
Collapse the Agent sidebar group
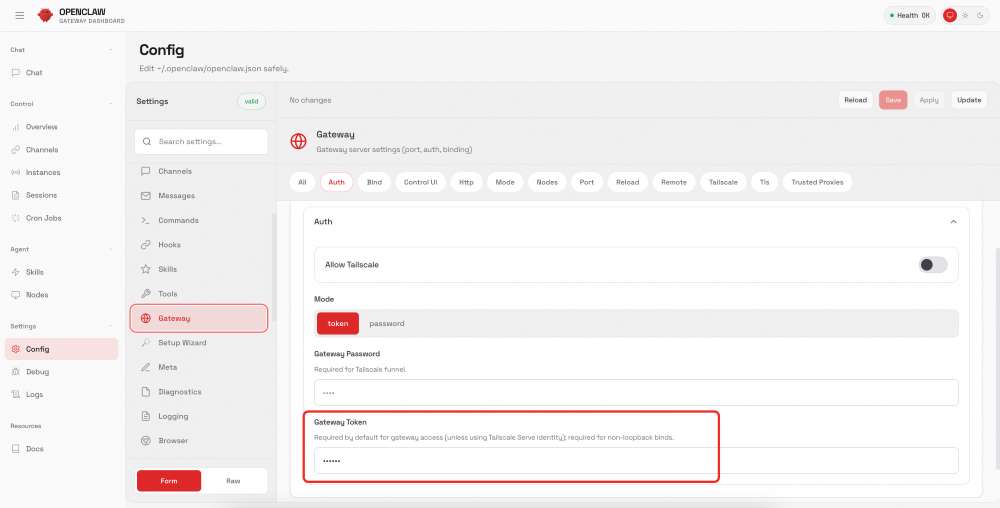[110, 249]
